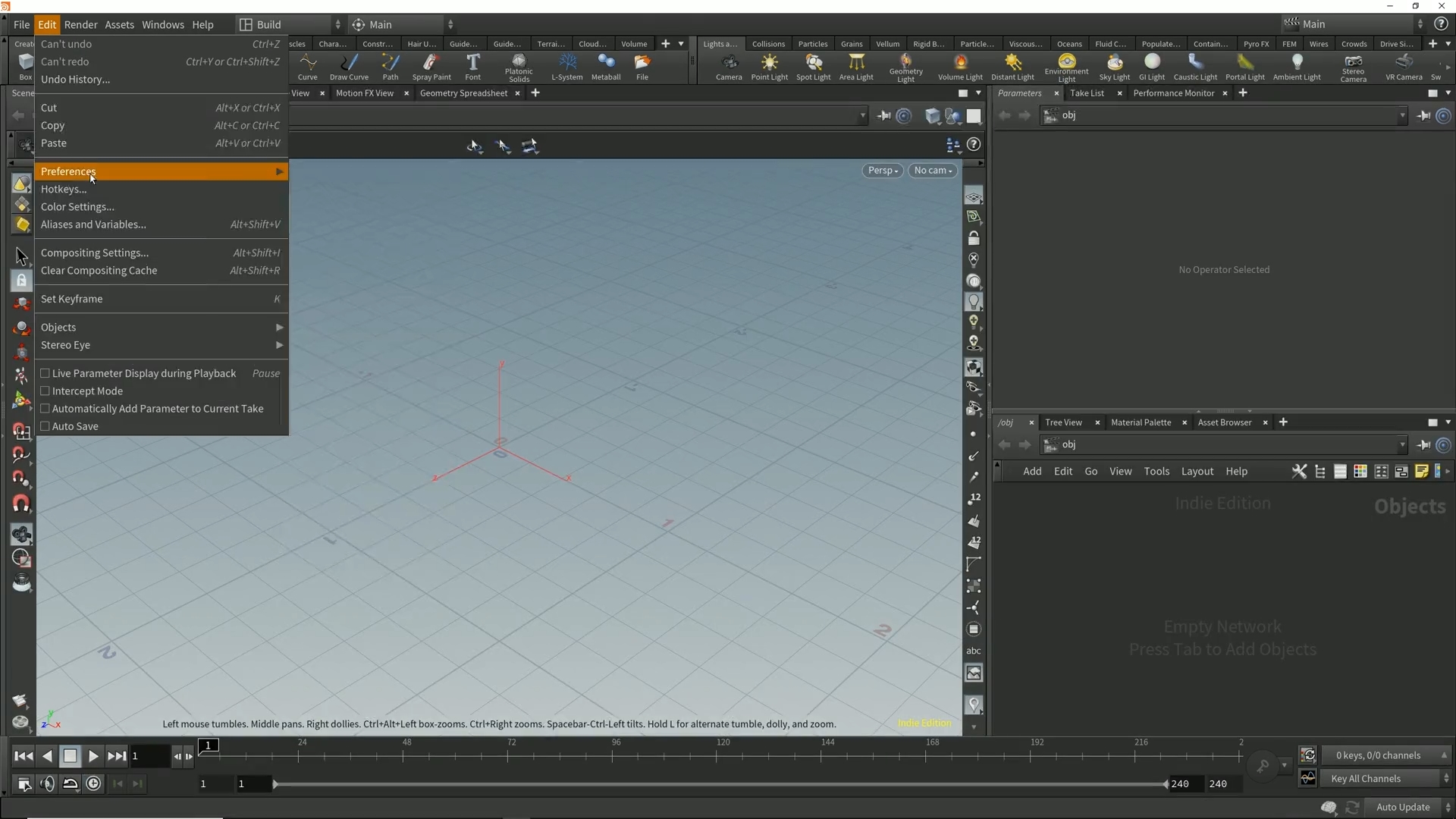Viewport: 1456px width, 819px height.
Task: Click Undo History menu entry
Action: pos(75,80)
